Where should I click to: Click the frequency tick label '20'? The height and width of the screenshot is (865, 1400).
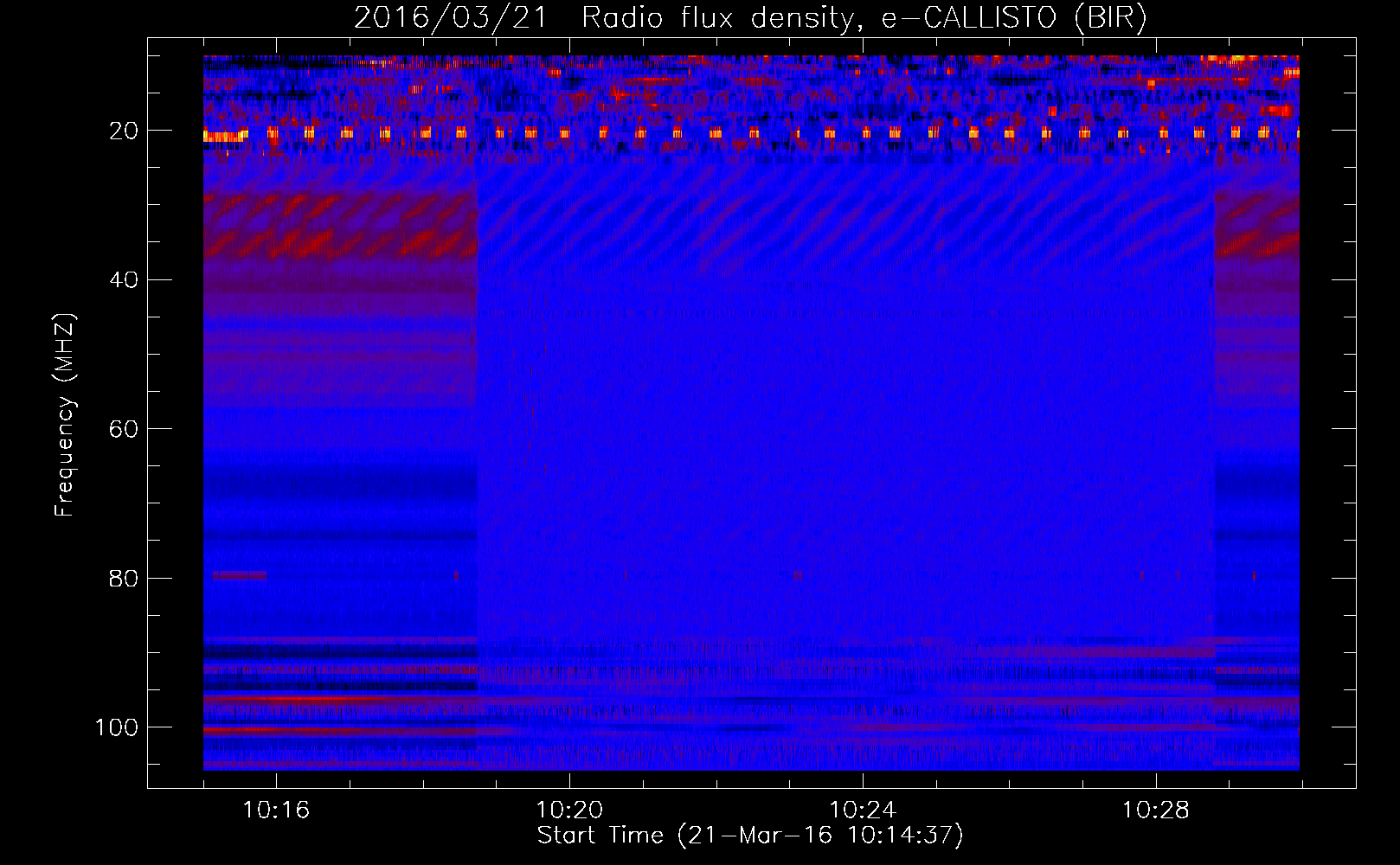click(x=124, y=131)
